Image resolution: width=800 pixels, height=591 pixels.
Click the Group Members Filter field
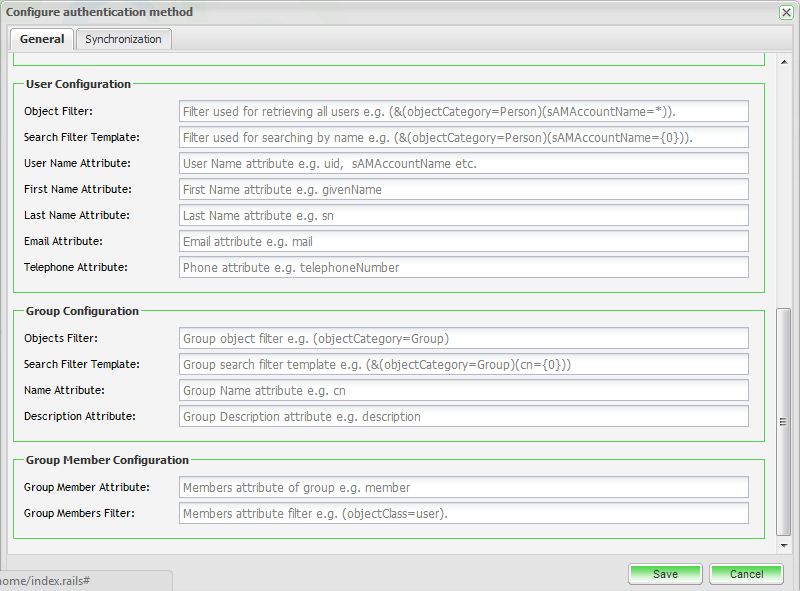click(464, 513)
